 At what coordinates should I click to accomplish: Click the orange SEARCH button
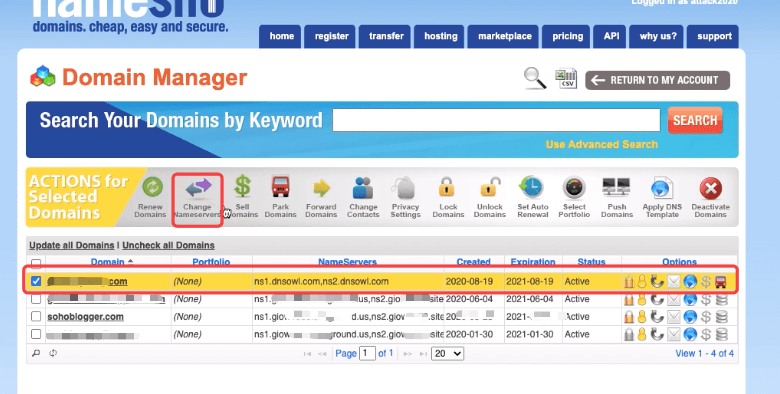[x=695, y=120]
